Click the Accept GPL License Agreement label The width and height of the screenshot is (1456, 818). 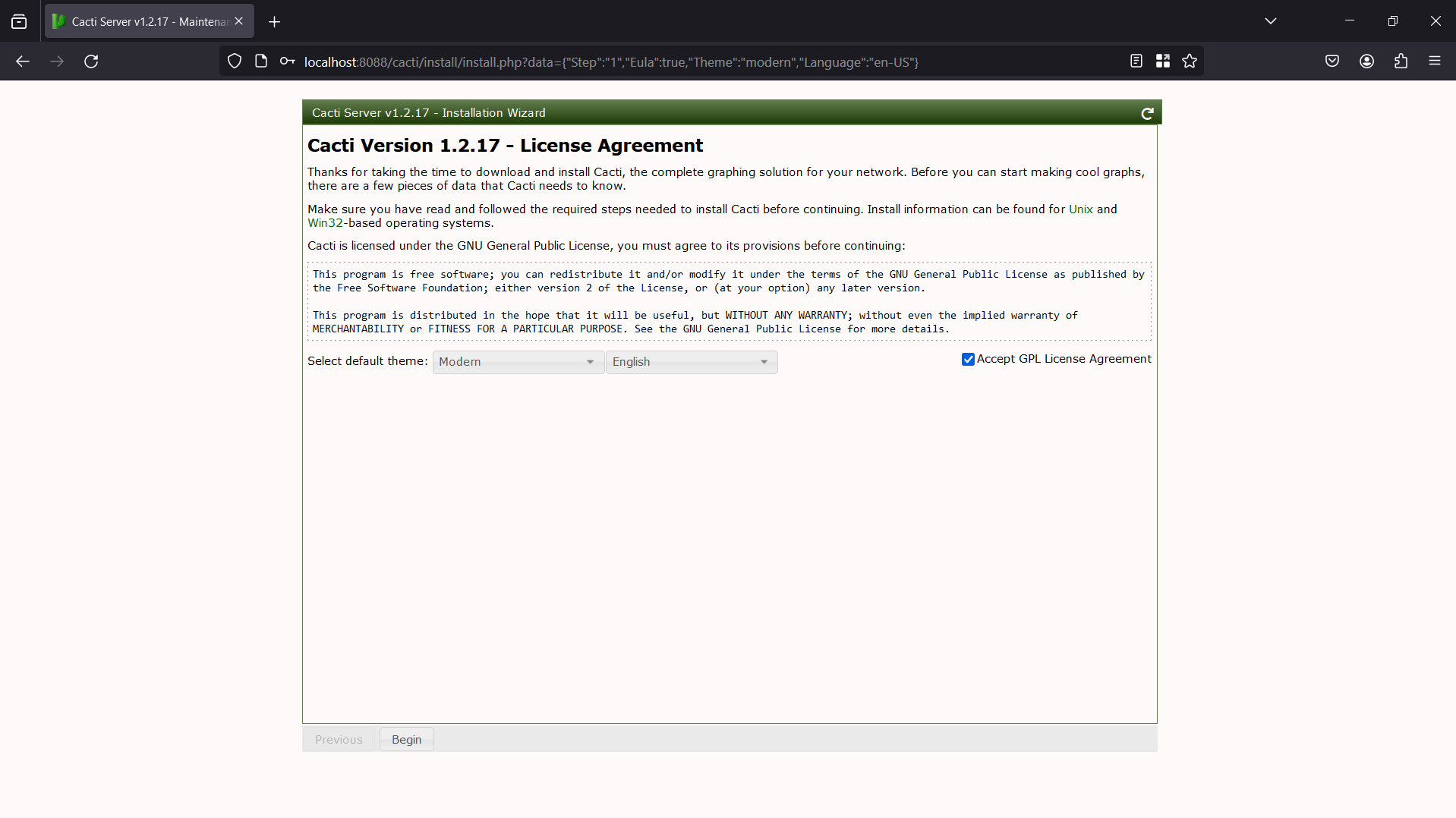click(x=1064, y=359)
